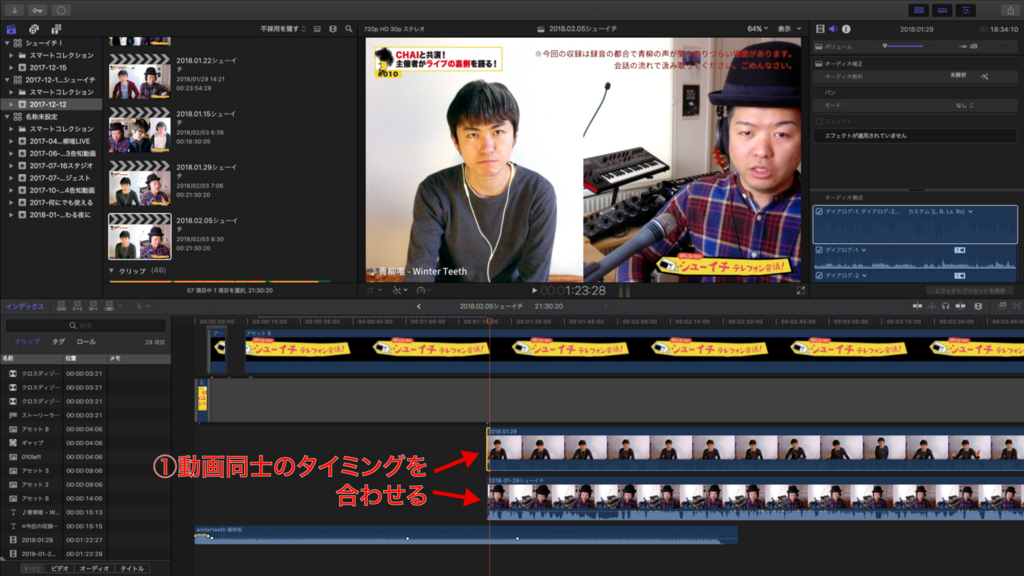Toggle the ダイアログ-1 checkbox

[819, 250]
